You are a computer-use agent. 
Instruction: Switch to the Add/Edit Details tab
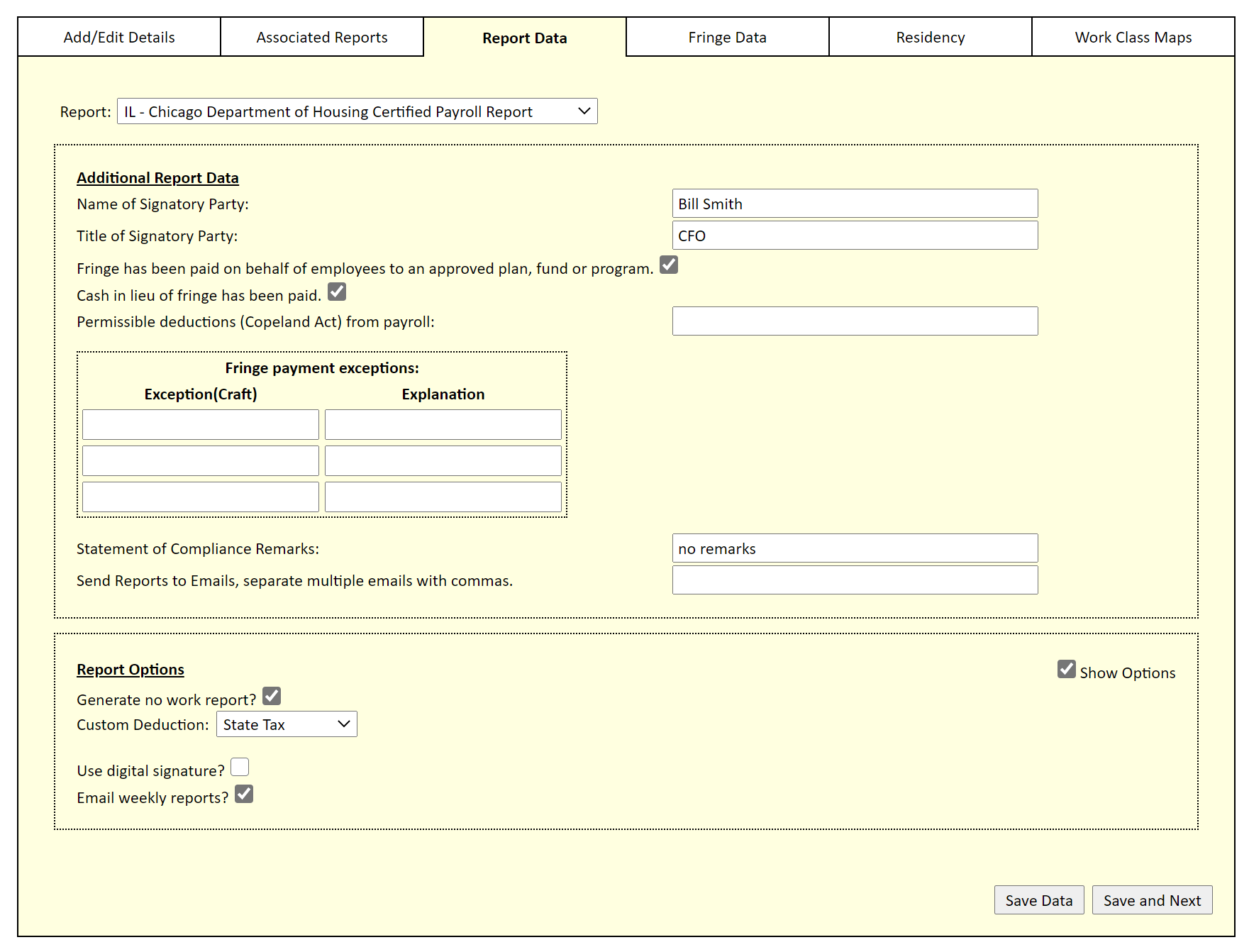(118, 37)
